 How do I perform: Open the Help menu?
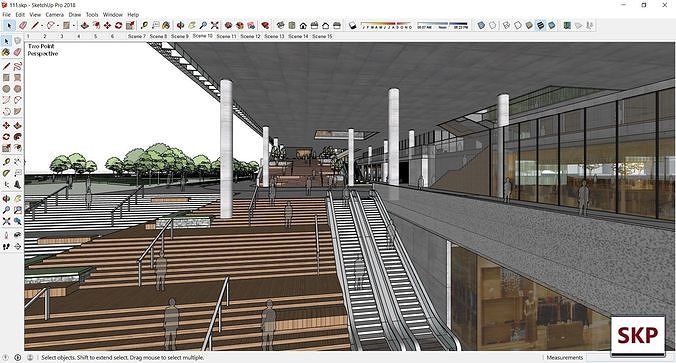[133, 15]
